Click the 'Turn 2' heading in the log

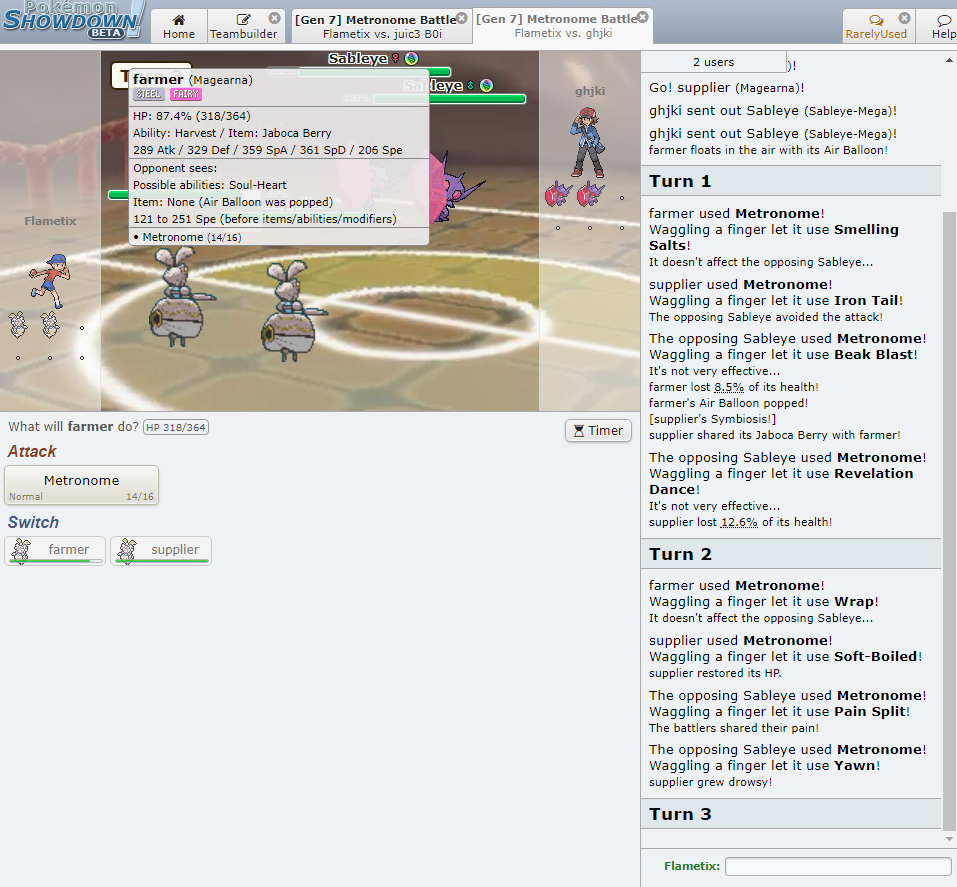[x=681, y=554]
